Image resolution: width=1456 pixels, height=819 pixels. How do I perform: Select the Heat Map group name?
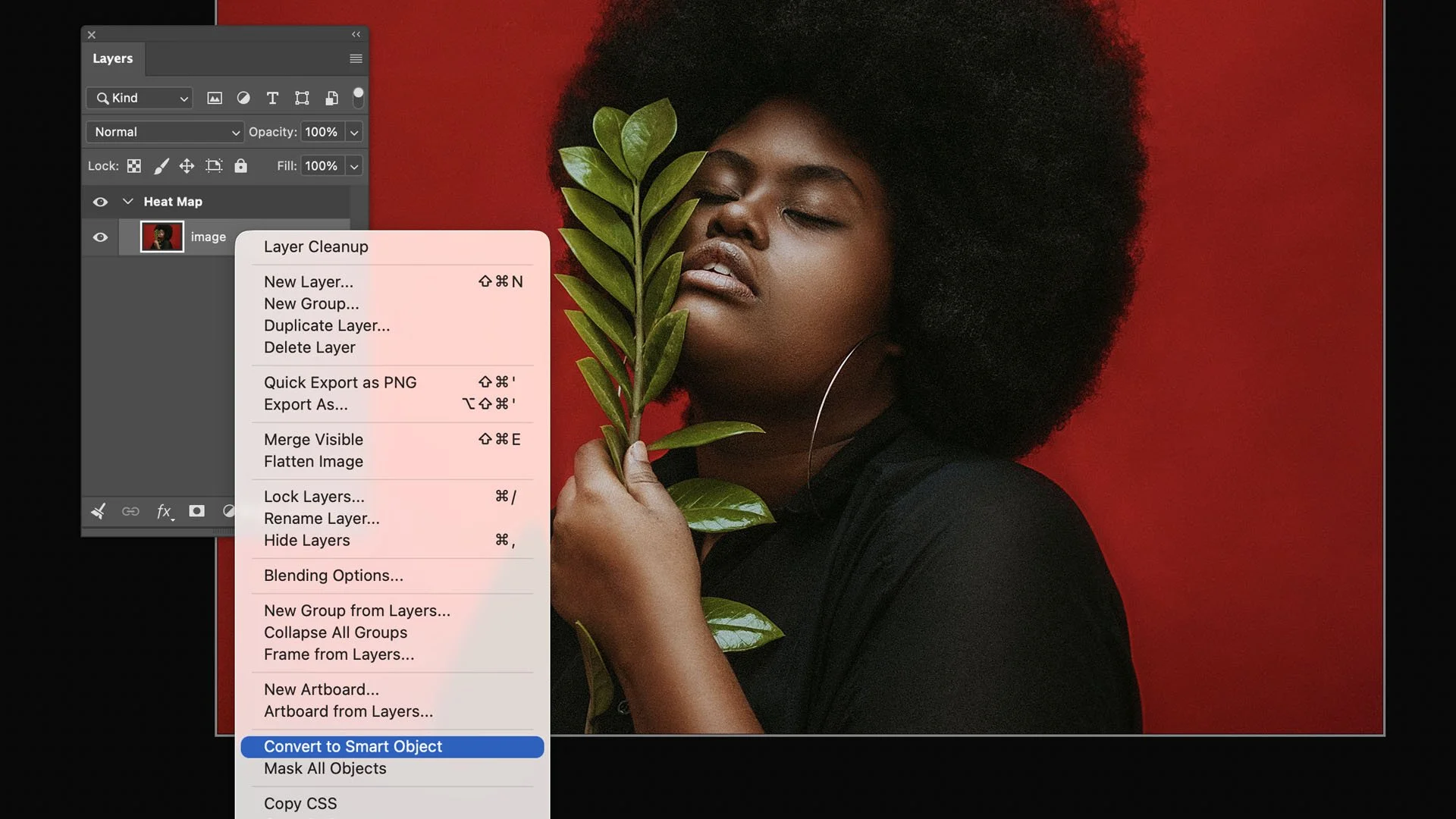coord(173,202)
